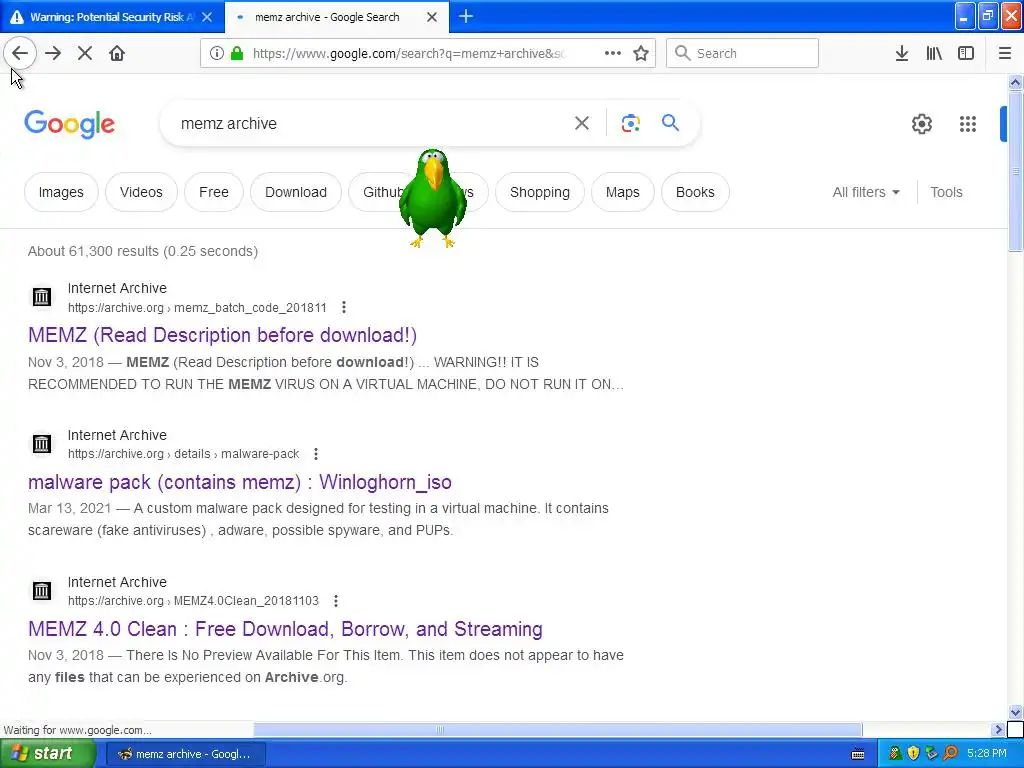
Task: Open options for malware-pack result
Action: click(316, 454)
